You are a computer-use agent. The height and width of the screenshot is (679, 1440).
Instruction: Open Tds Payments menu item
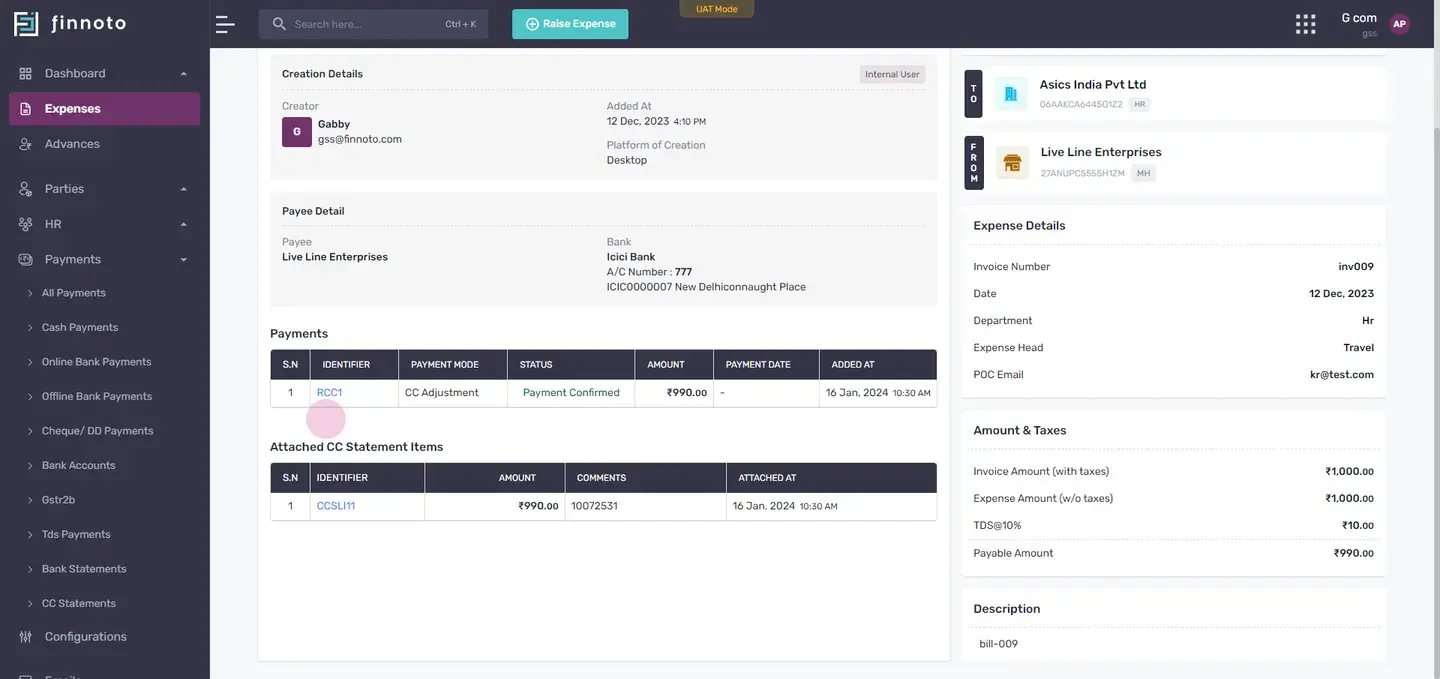[x=76, y=535]
